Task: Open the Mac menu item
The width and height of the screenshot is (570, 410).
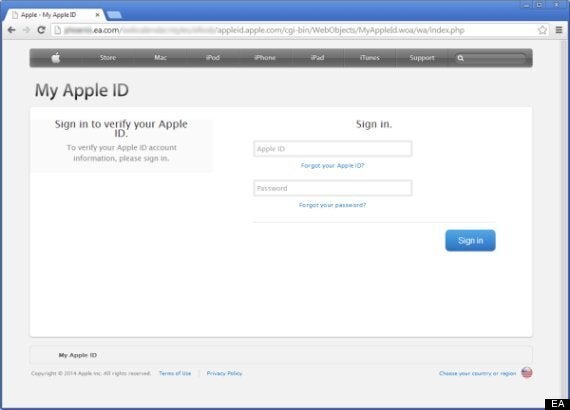Action: click(x=160, y=58)
